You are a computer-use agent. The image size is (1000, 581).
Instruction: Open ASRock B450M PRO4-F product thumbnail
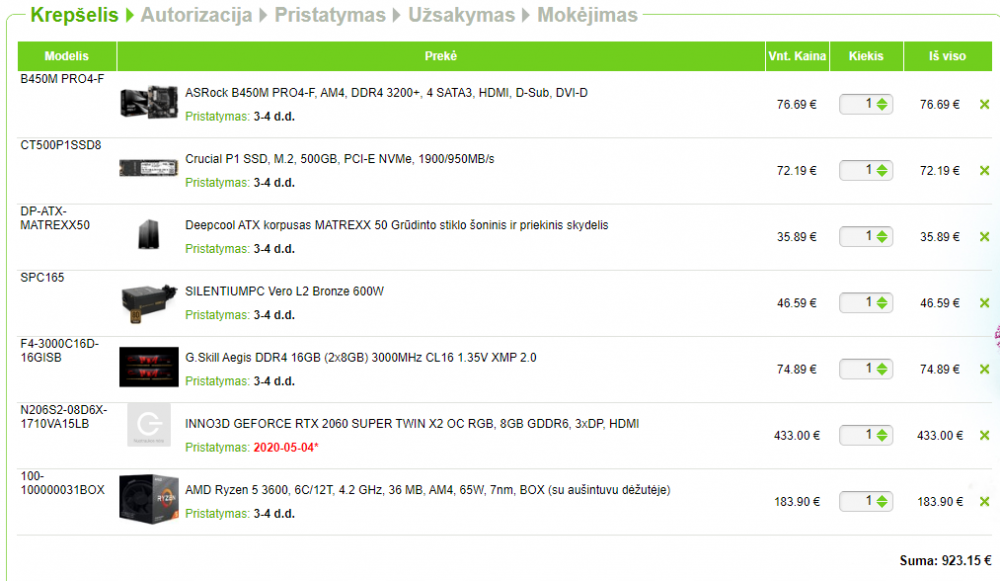coord(149,102)
